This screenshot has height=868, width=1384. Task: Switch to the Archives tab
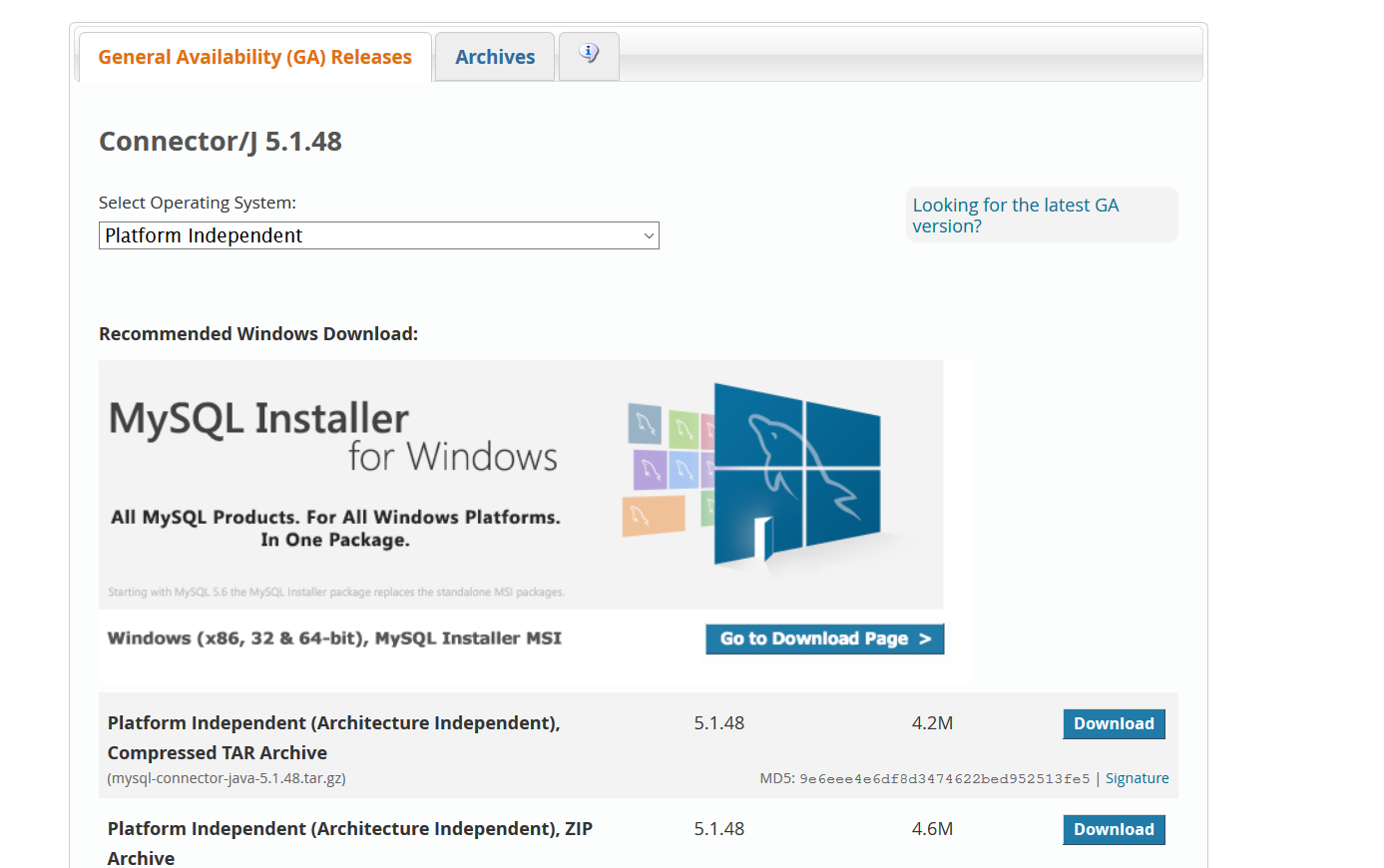pos(495,57)
